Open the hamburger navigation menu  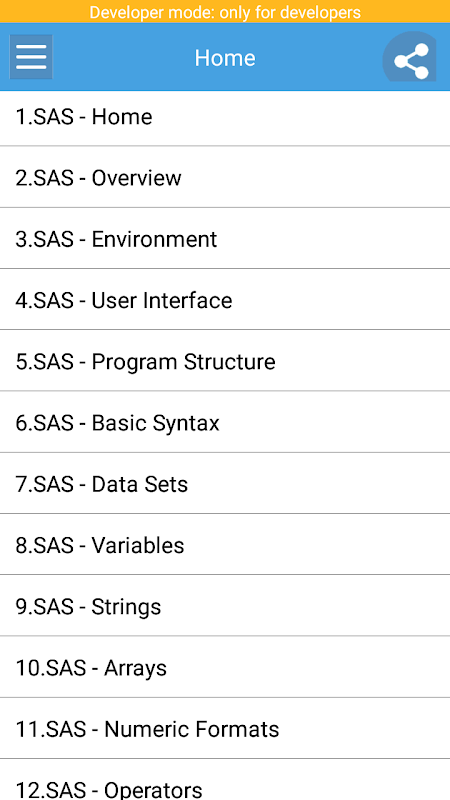31,57
